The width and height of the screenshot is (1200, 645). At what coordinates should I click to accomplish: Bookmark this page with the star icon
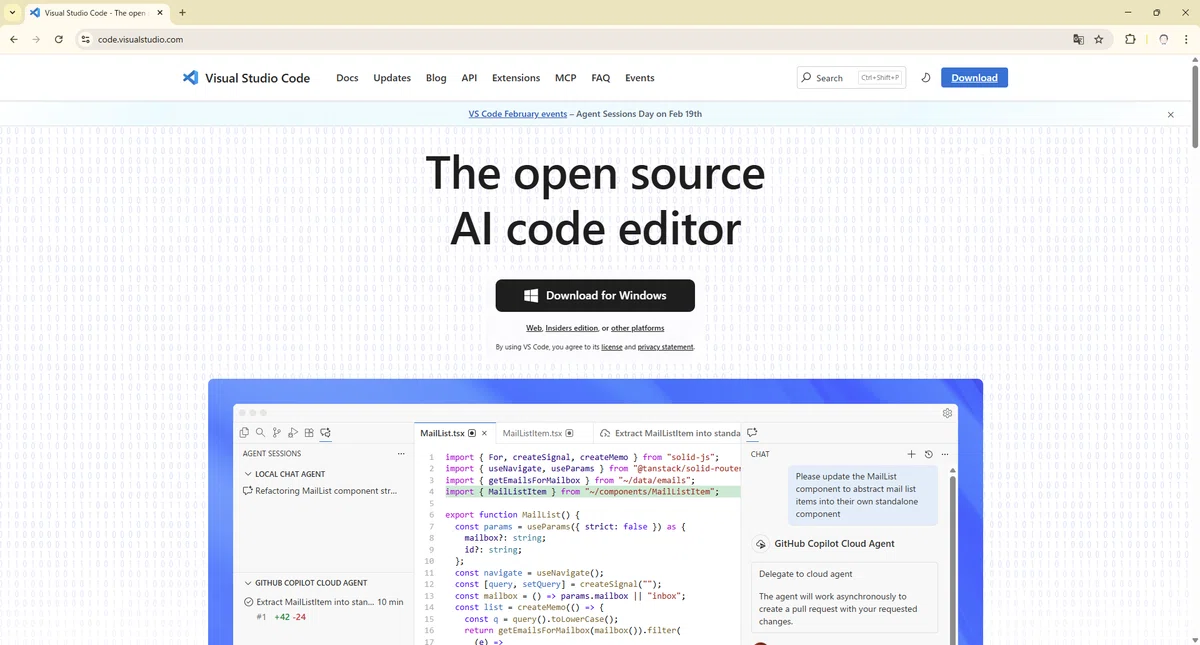coord(1099,39)
